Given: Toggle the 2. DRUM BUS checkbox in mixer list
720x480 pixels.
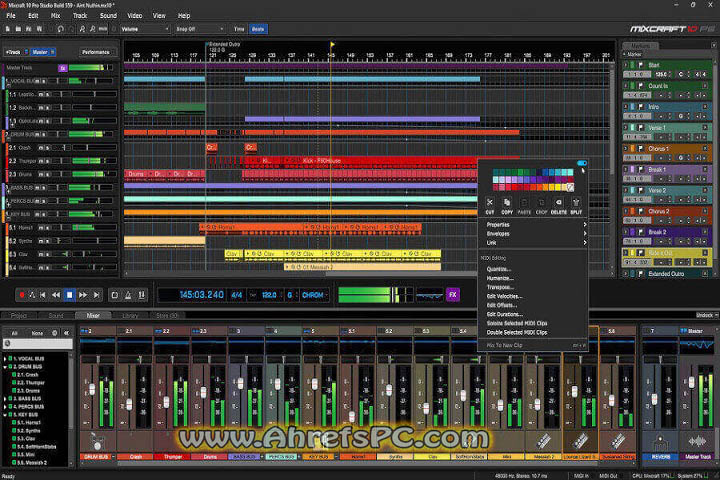Looking at the screenshot, I should (x=11, y=367).
